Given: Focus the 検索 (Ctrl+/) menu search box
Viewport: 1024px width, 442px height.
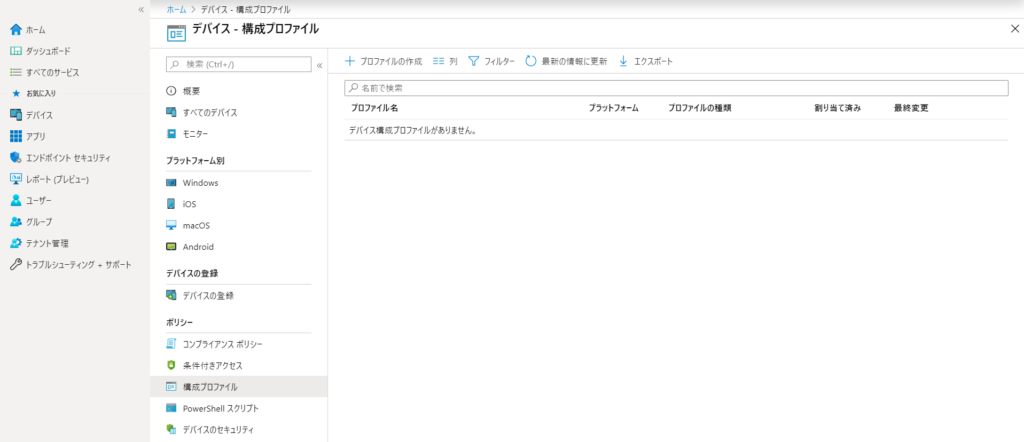Looking at the screenshot, I should coord(239,64).
